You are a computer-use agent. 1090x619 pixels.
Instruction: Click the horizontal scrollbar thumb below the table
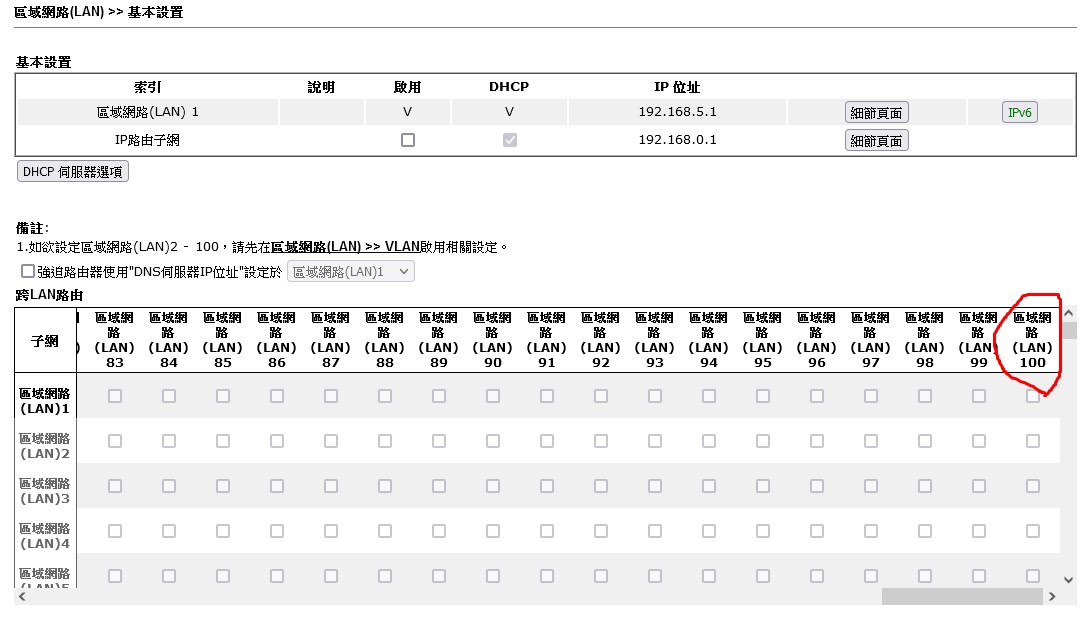[960, 596]
